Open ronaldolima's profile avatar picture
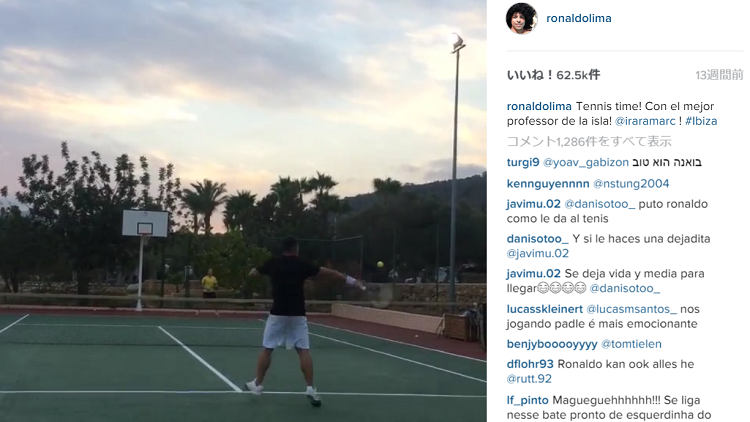This screenshot has height=422, width=750. click(522, 19)
